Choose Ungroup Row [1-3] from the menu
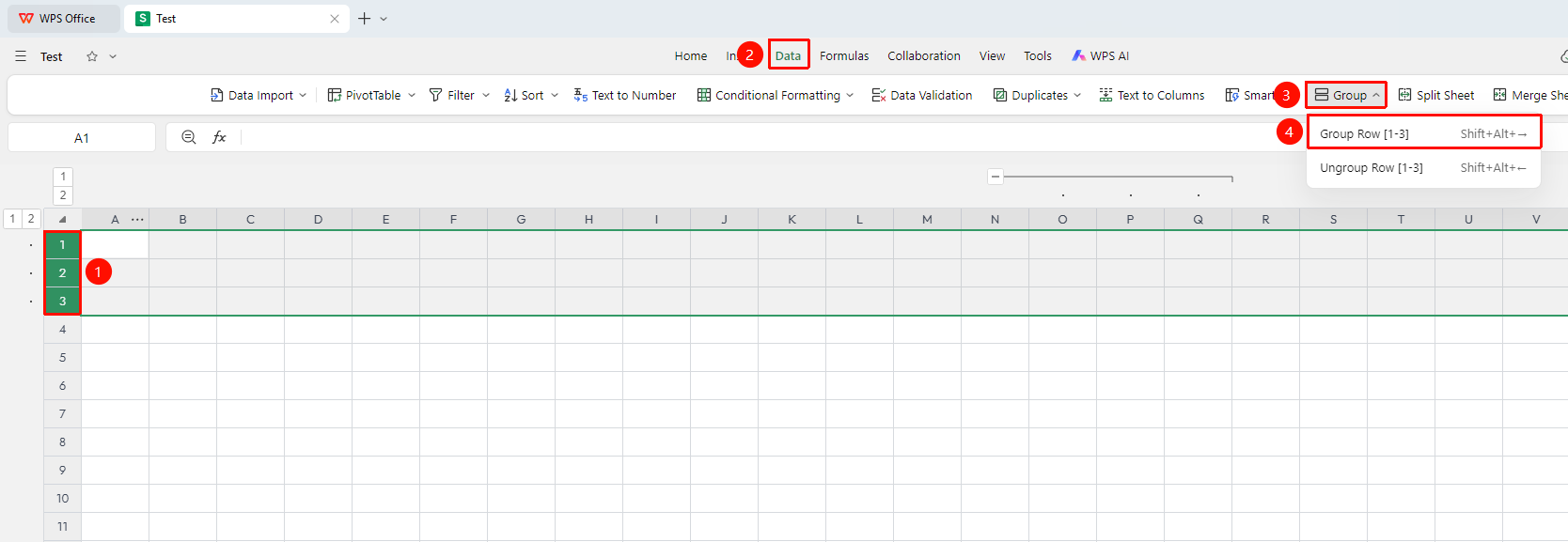1568x542 pixels. [x=1424, y=168]
